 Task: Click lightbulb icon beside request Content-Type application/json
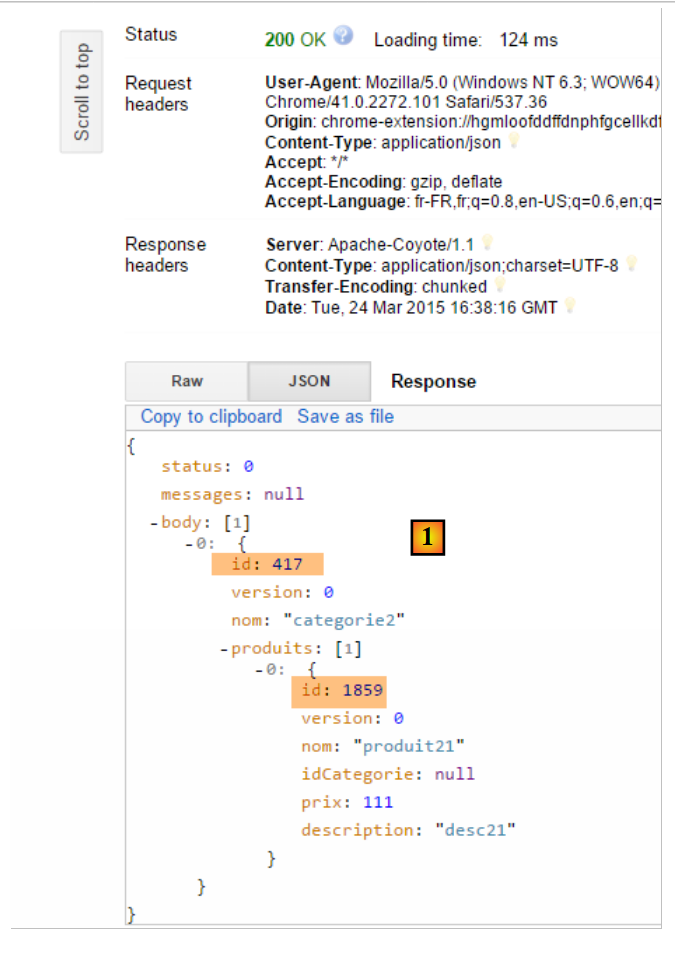pos(515,142)
